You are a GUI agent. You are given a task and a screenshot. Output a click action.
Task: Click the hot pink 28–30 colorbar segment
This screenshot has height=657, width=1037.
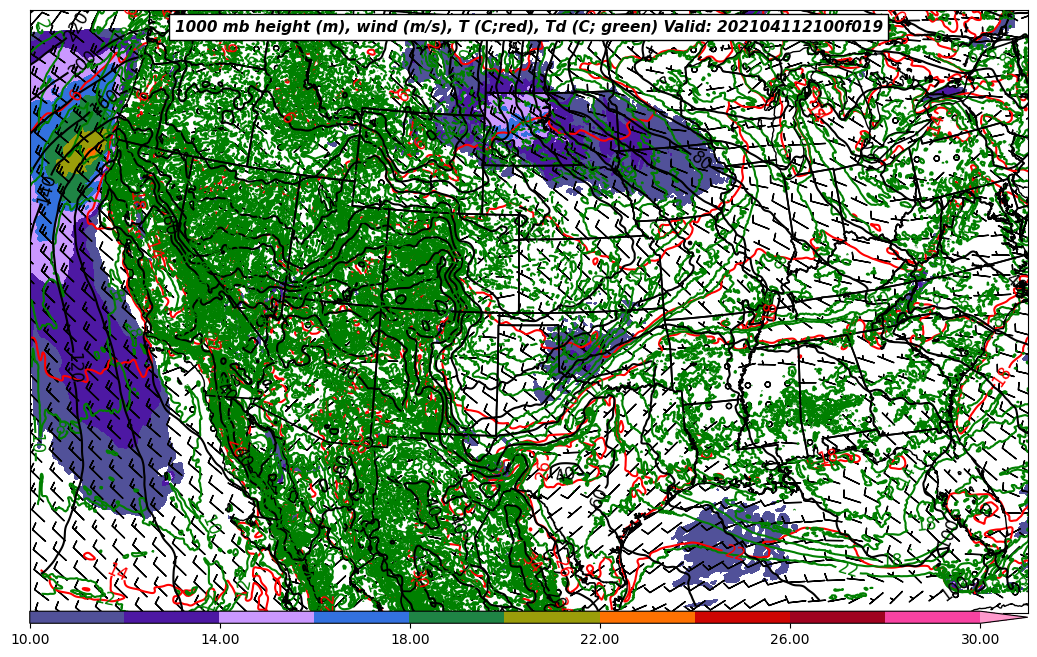coord(933,617)
